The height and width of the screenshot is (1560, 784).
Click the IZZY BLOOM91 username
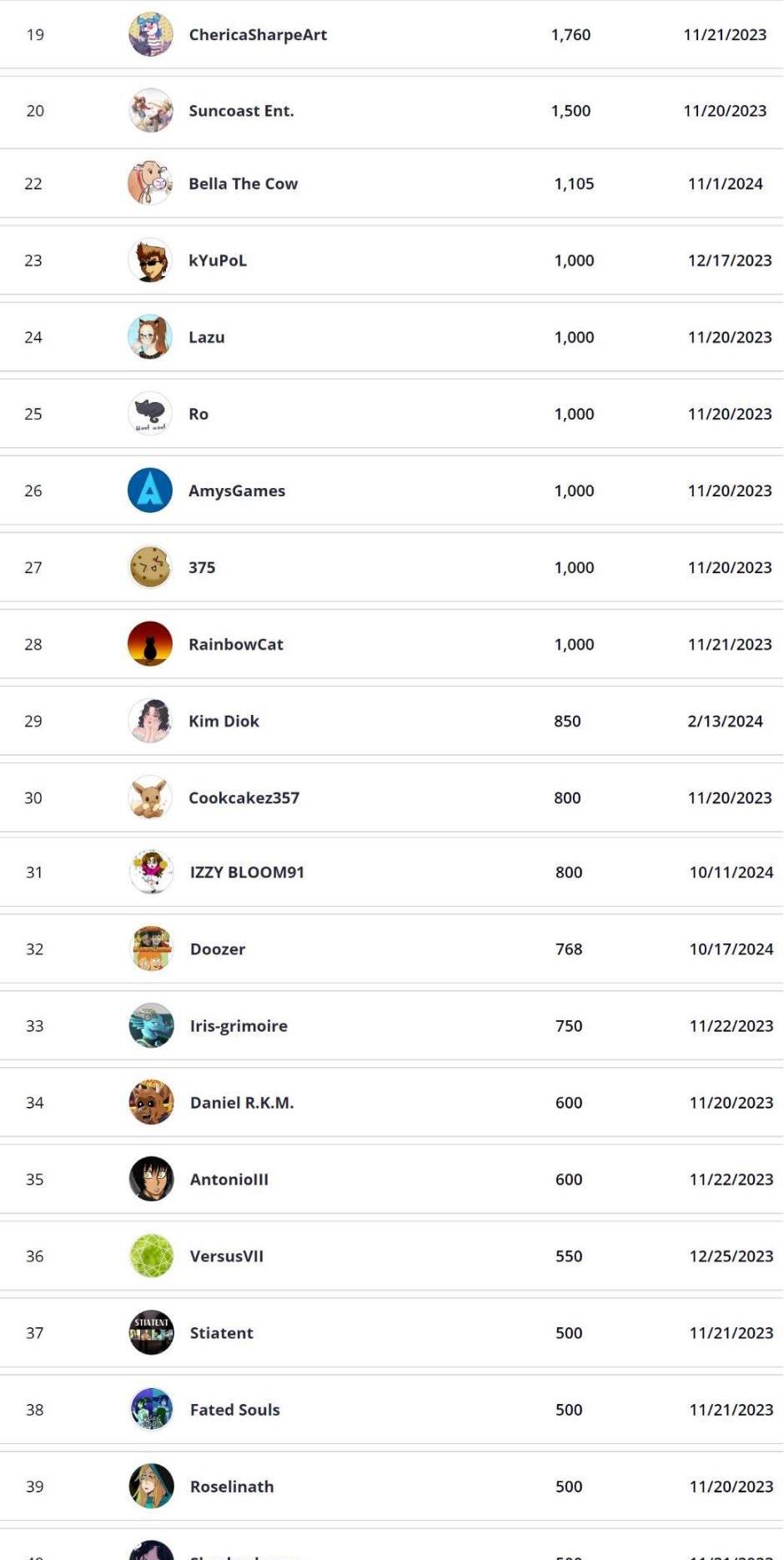pyautogui.click(x=247, y=872)
